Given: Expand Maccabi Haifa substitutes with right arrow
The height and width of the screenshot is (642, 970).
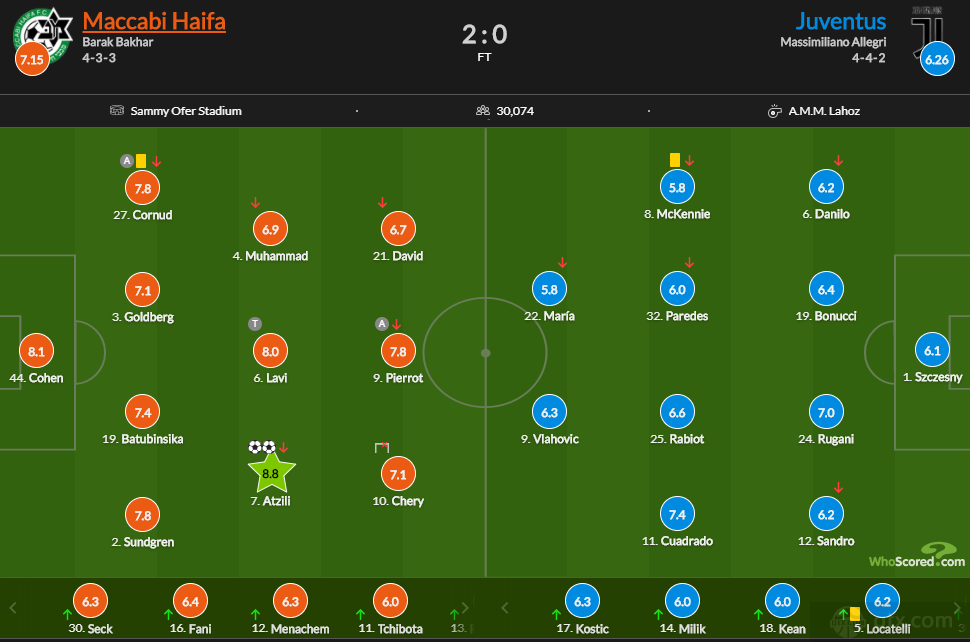Looking at the screenshot, I should click(465, 608).
